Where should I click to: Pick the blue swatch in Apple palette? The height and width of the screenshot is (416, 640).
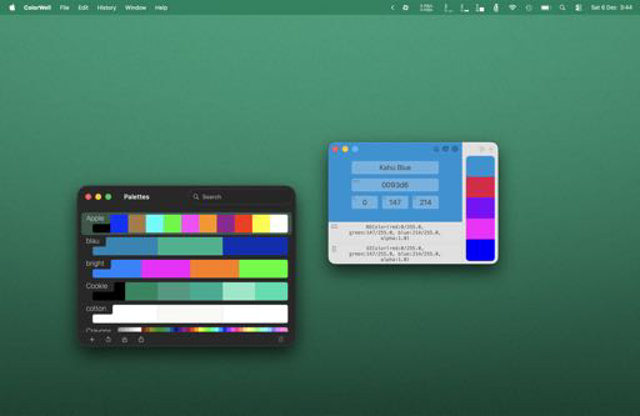119,224
